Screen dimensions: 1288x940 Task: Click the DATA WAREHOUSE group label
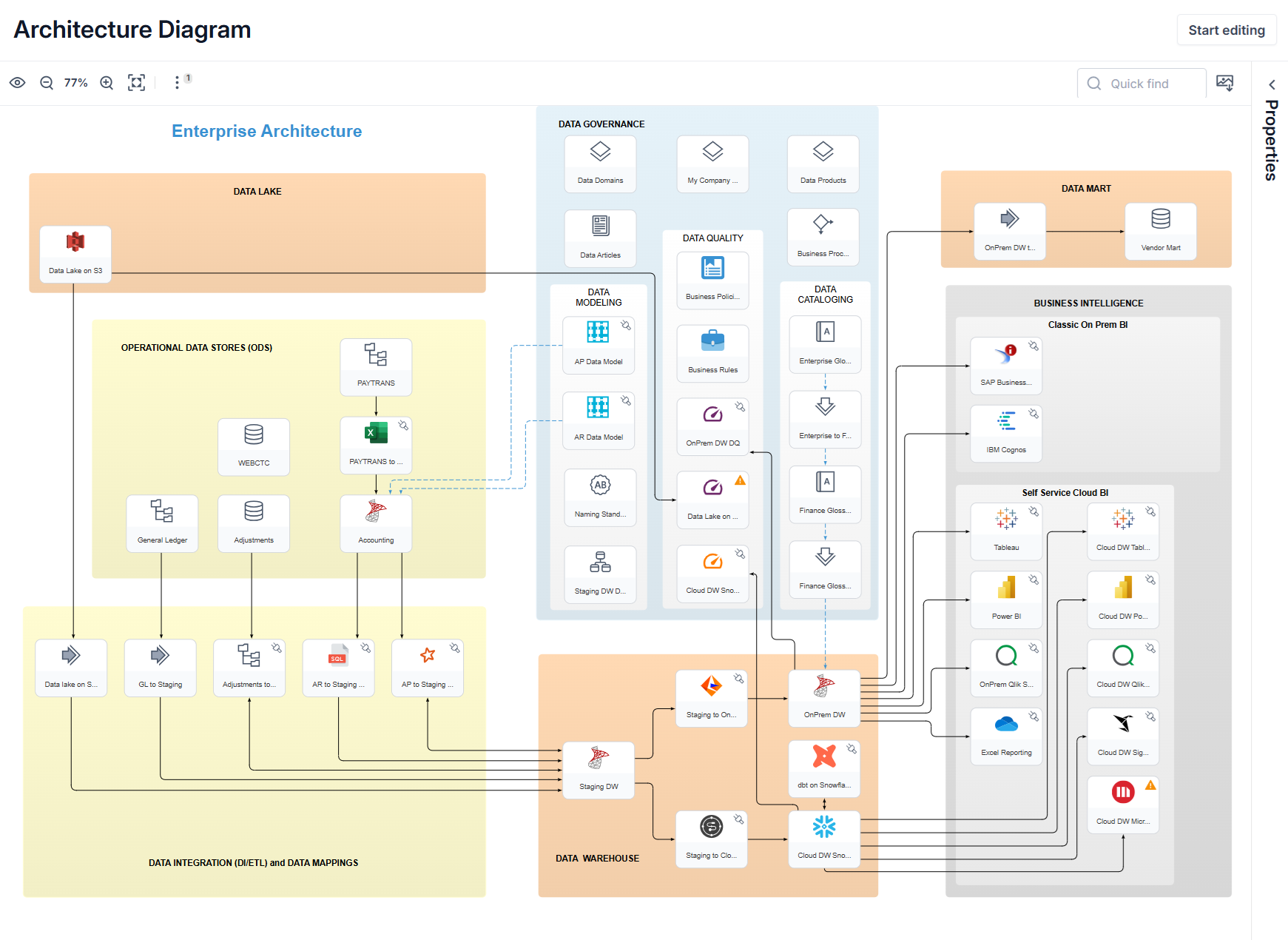click(598, 859)
